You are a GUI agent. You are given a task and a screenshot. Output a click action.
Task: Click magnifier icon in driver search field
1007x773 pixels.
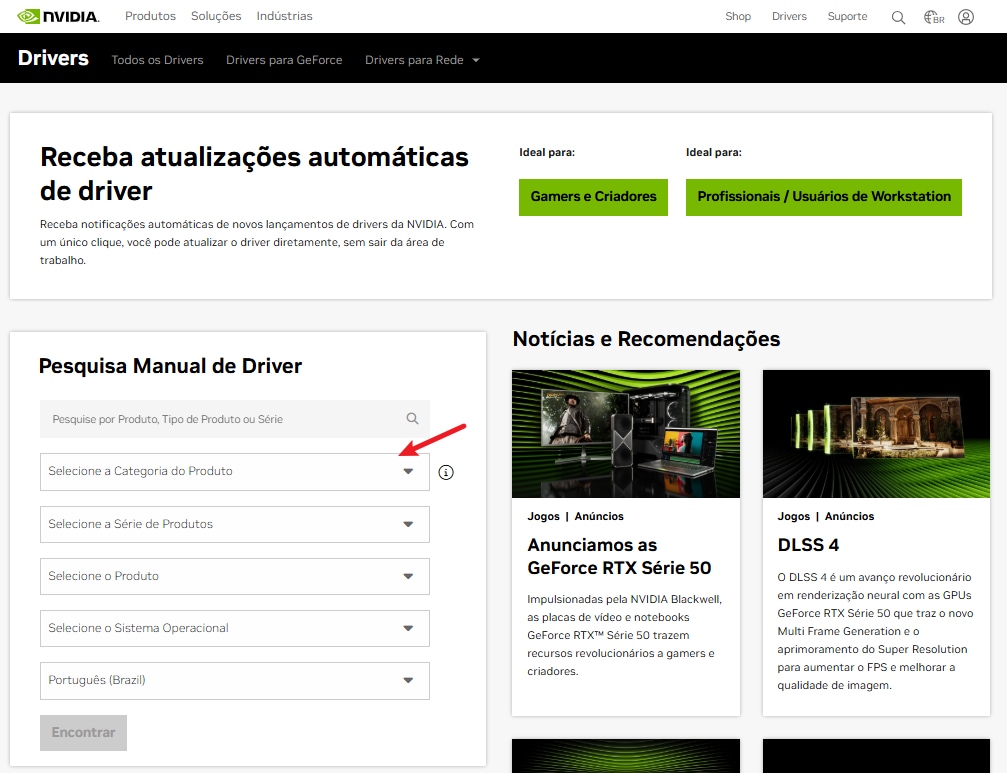point(412,419)
